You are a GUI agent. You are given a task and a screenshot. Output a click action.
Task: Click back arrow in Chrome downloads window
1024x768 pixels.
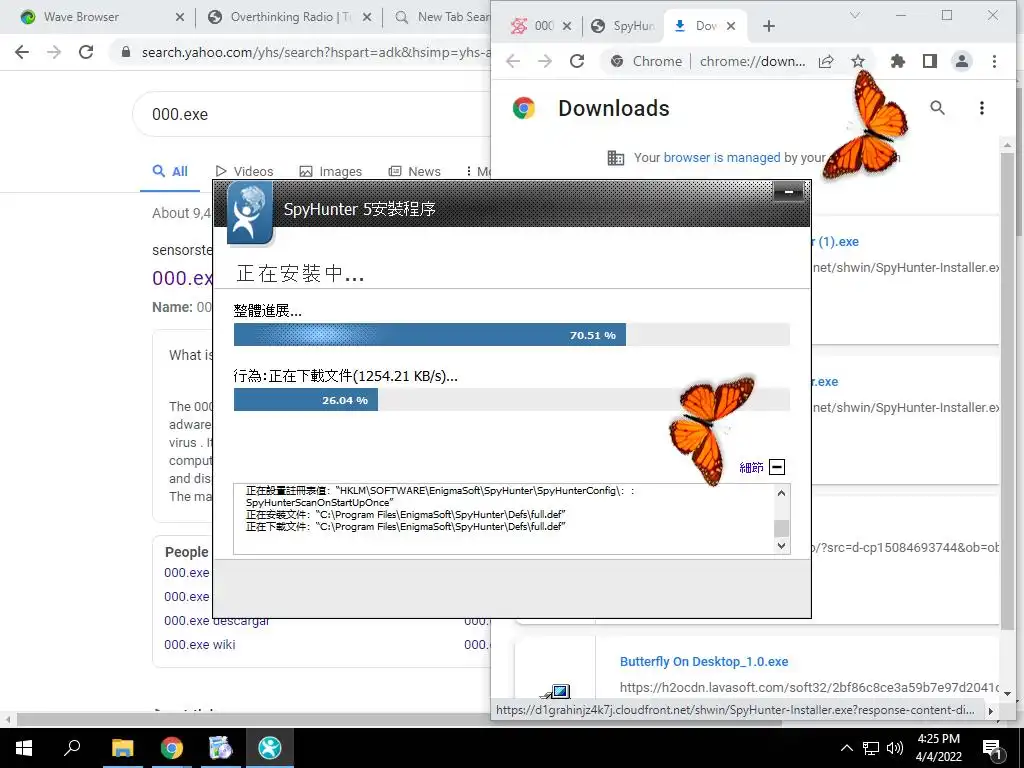(x=513, y=61)
